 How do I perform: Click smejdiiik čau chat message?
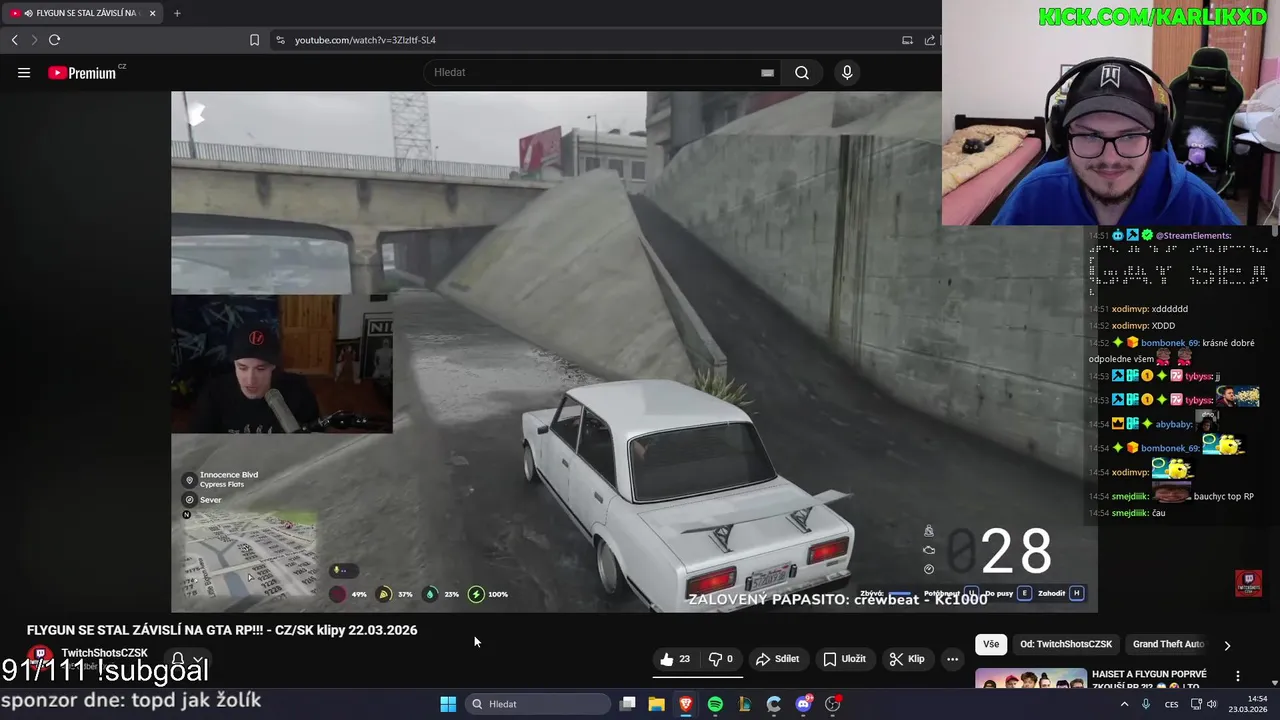tap(1138, 513)
